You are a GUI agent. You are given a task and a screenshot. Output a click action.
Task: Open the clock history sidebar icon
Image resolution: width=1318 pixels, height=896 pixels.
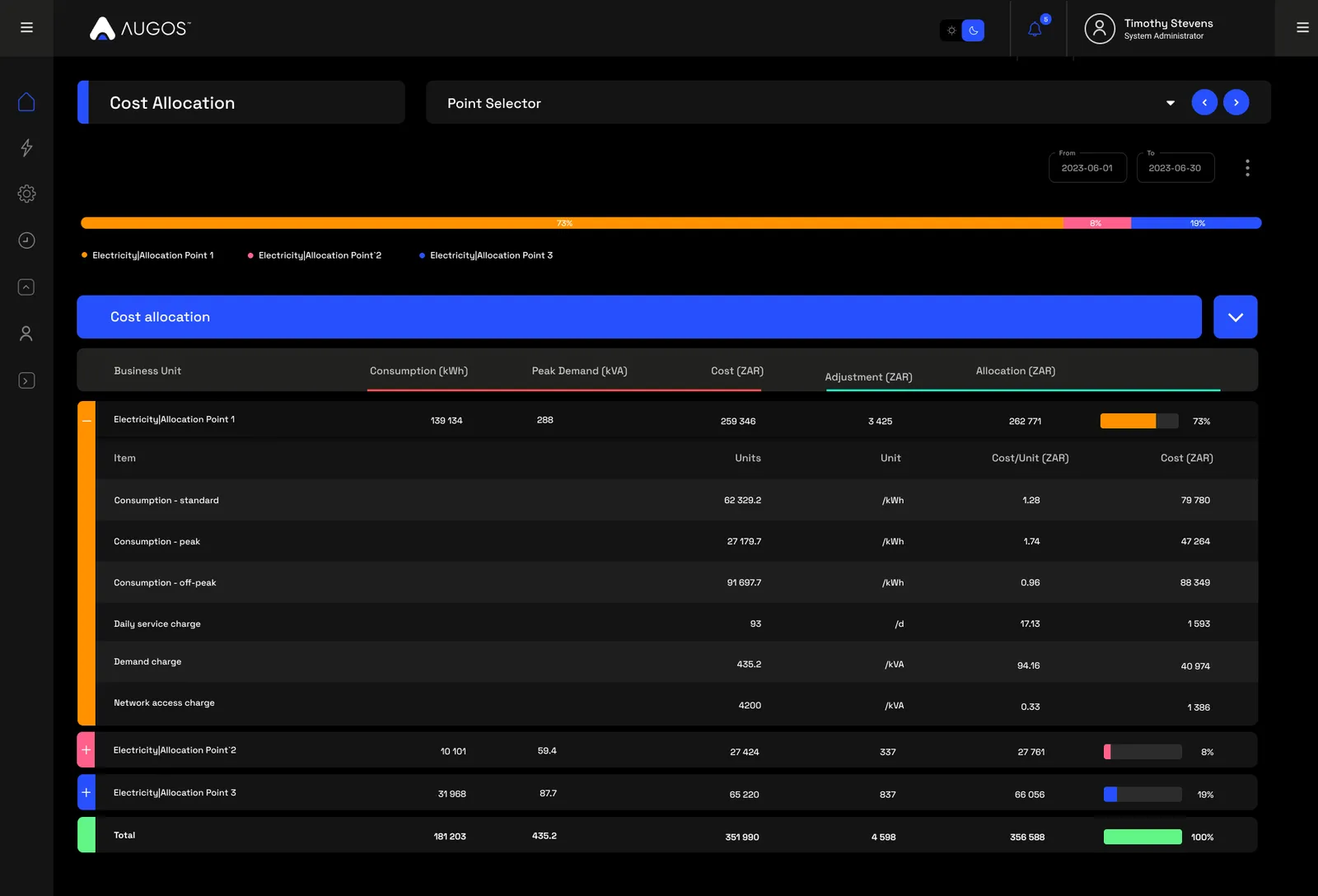(x=26, y=240)
